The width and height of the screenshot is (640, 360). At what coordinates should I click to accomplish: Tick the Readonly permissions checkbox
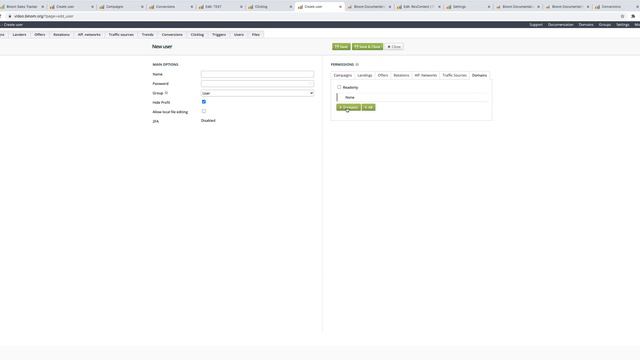[339, 87]
